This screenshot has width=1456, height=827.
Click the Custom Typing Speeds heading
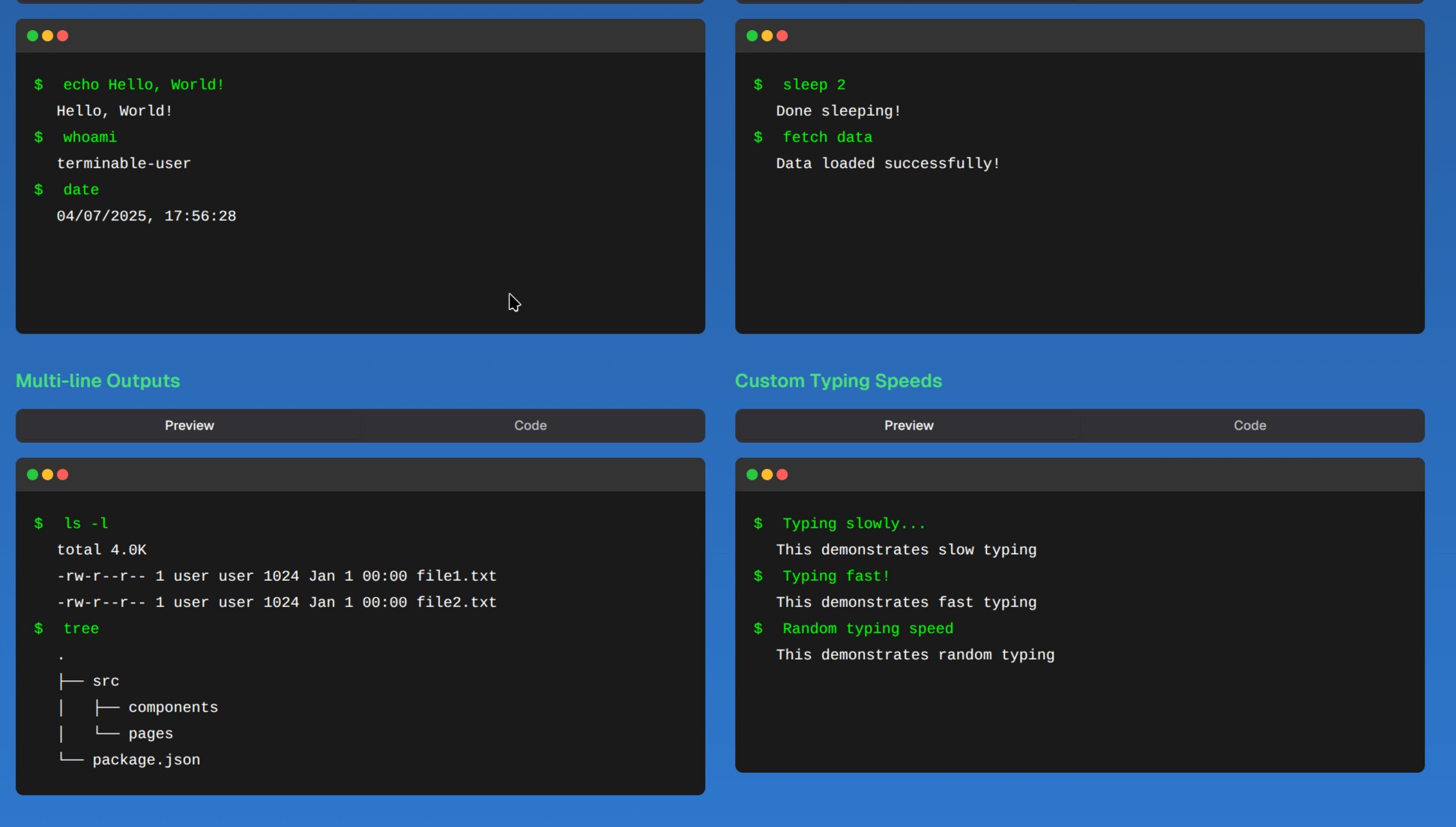pos(839,381)
